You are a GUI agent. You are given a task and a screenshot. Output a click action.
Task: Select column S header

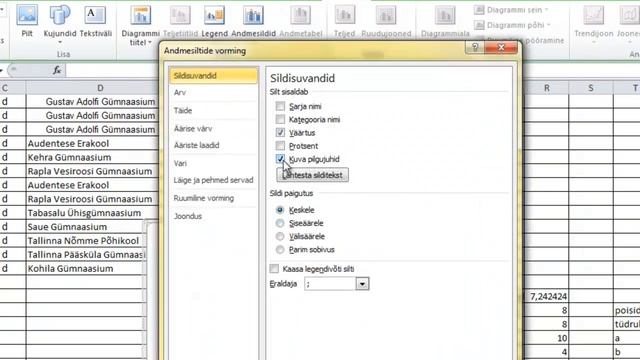pyautogui.click(x=591, y=88)
